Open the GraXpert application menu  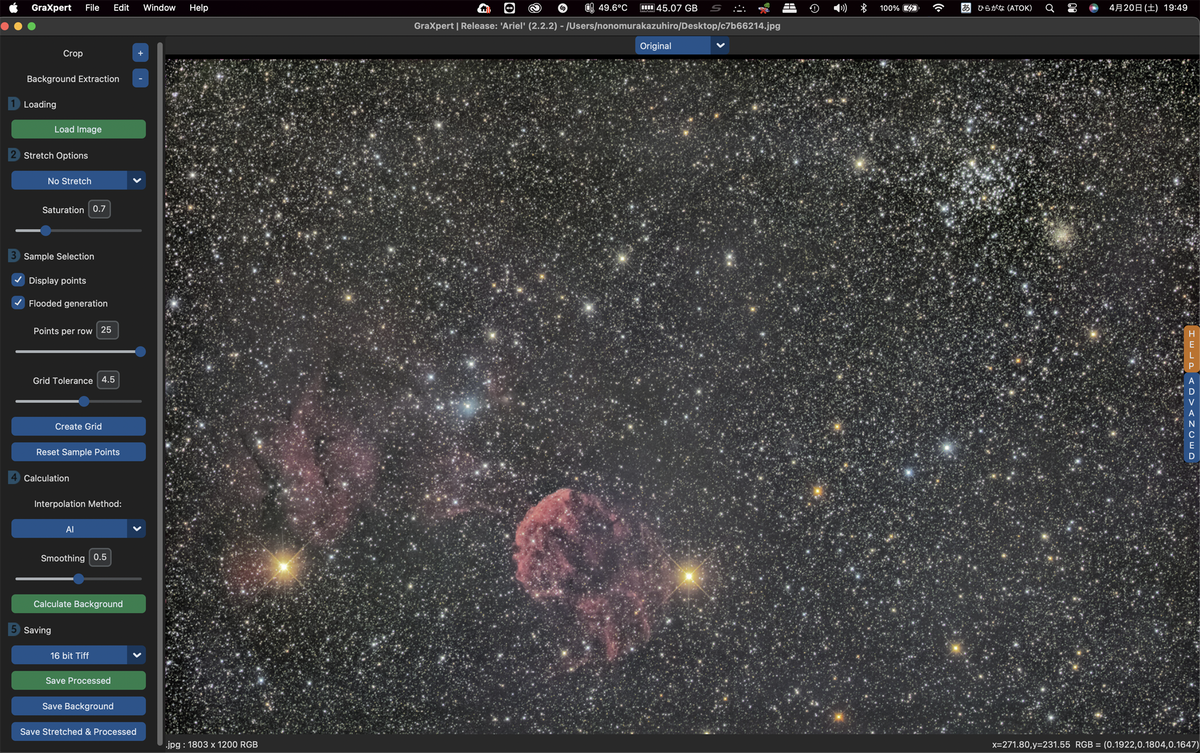click(x=51, y=8)
